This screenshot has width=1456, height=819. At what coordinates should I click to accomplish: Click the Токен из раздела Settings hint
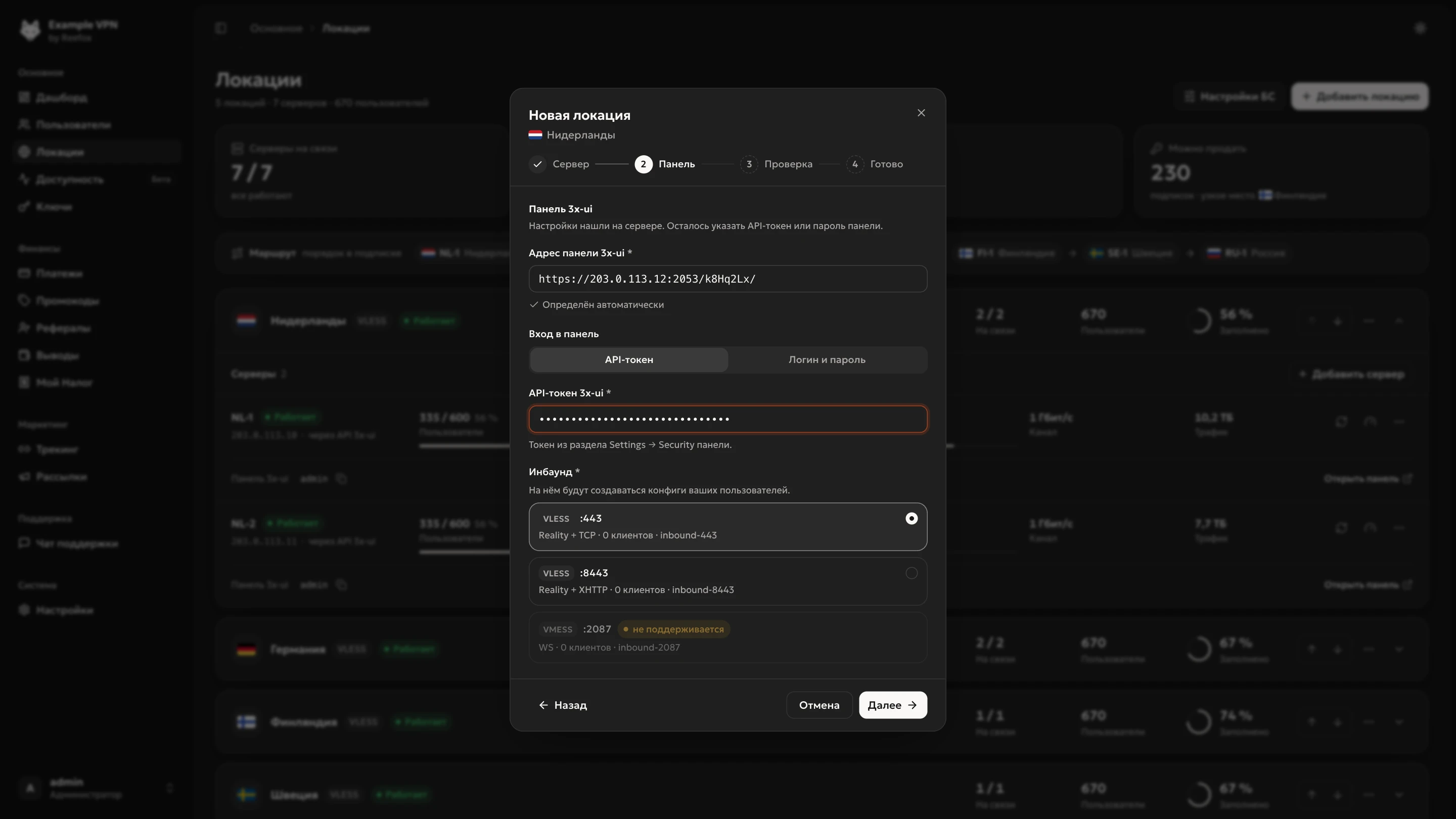629,445
